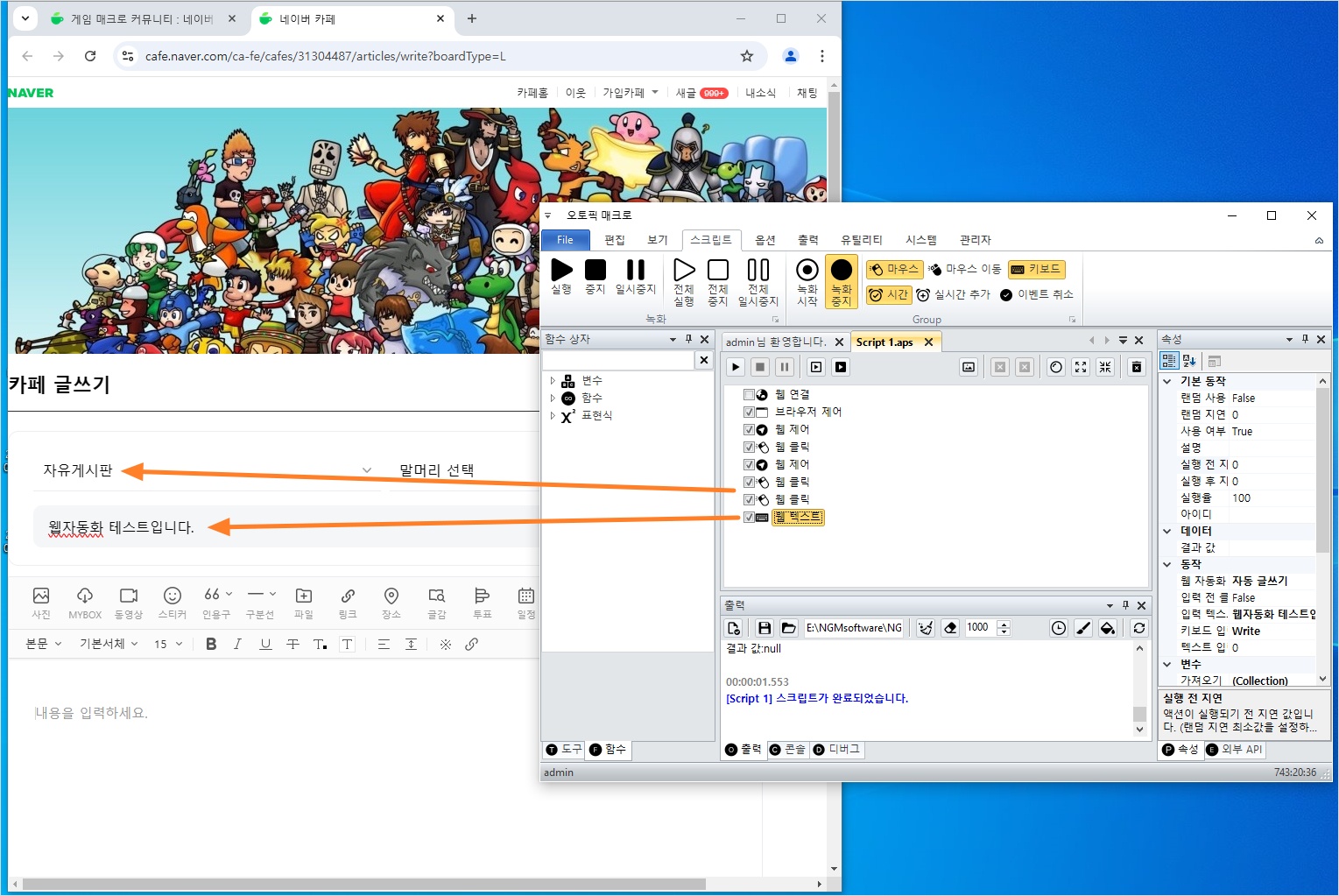Open the 보기 ribbon tab
Viewport: 1339px width, 896px height.
(658, 240)
